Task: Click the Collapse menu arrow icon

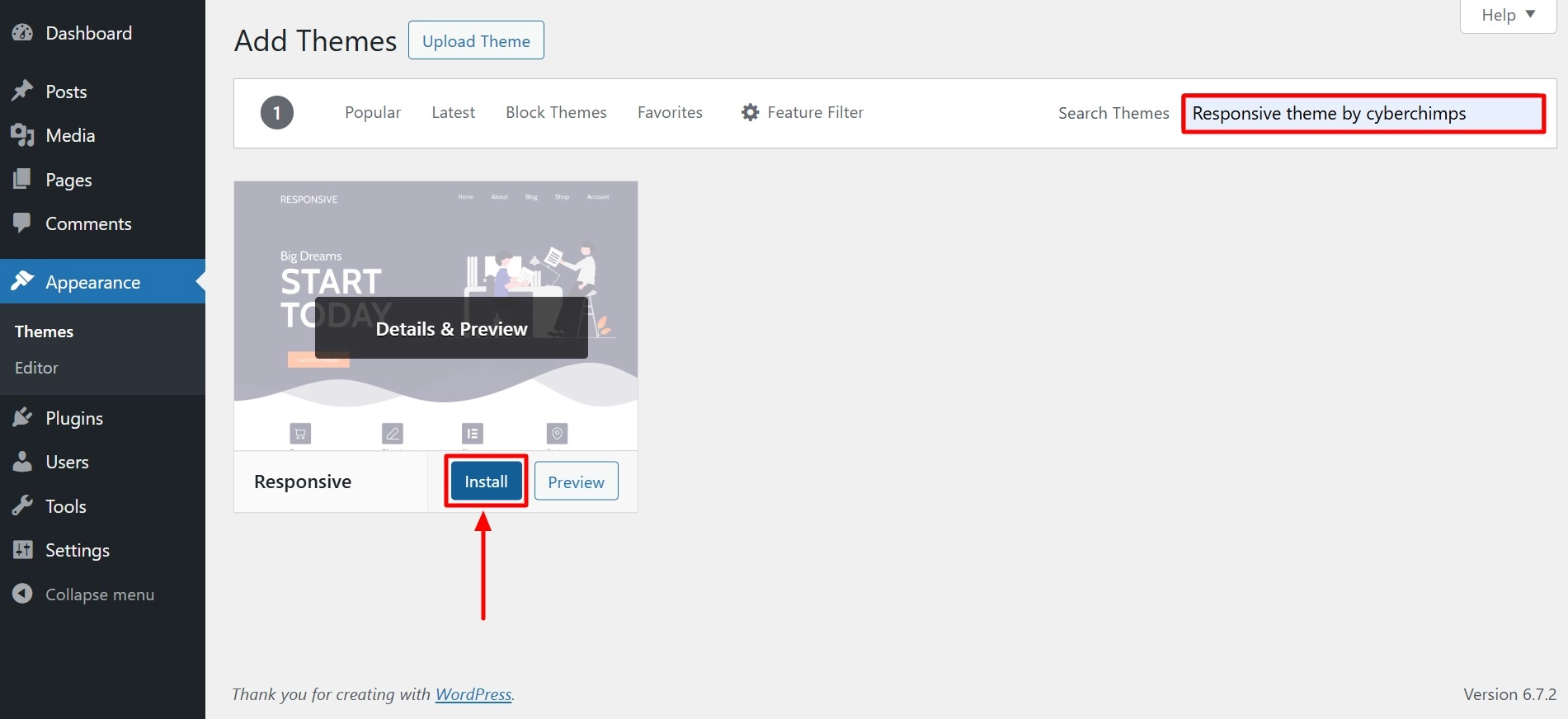Action: (x=22, y=594)
